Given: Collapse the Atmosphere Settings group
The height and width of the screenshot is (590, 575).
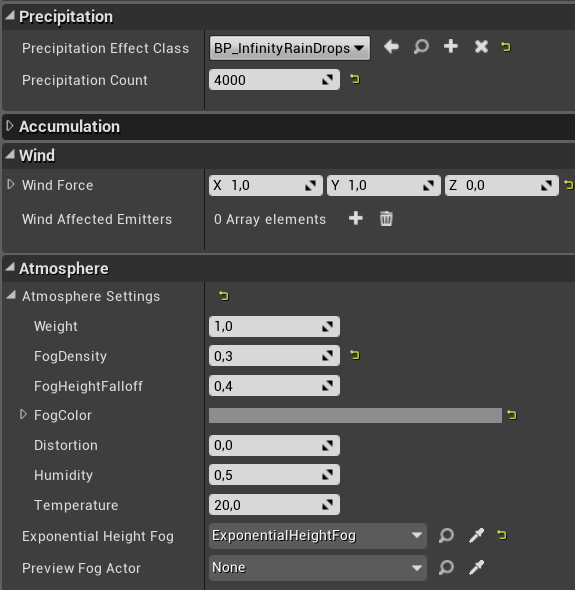Looking at the screenshot, I should click(11, 296).
